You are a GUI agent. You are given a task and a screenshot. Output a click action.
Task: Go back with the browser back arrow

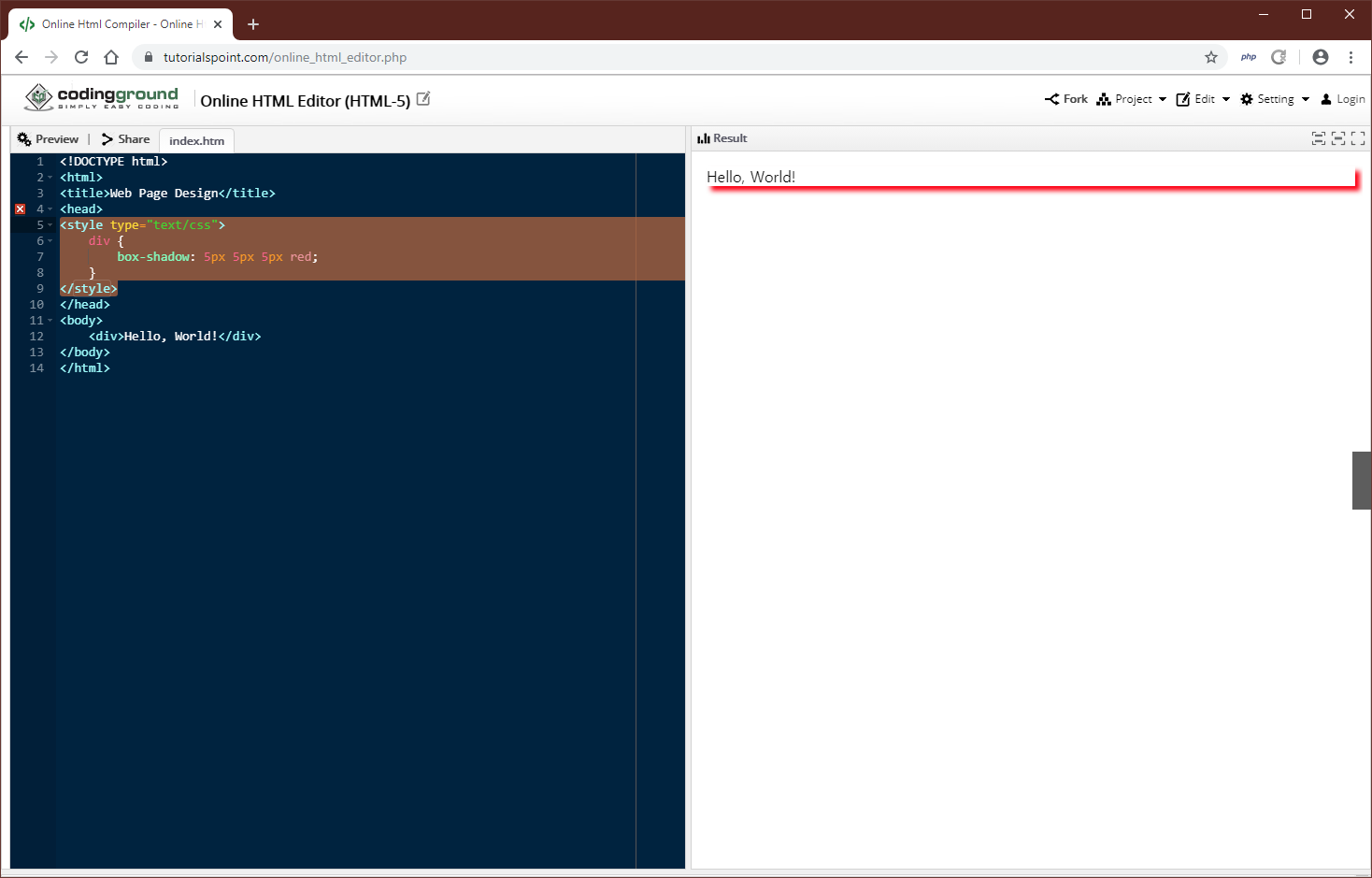point(21,57)
